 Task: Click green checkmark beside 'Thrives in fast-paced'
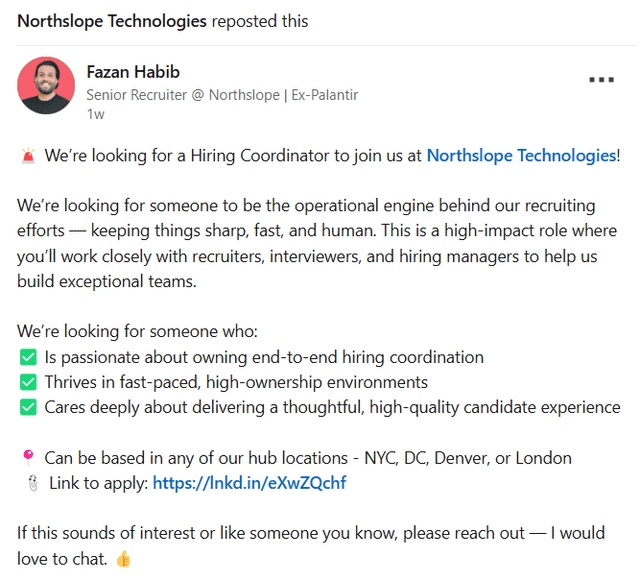[x=28, y=383]
